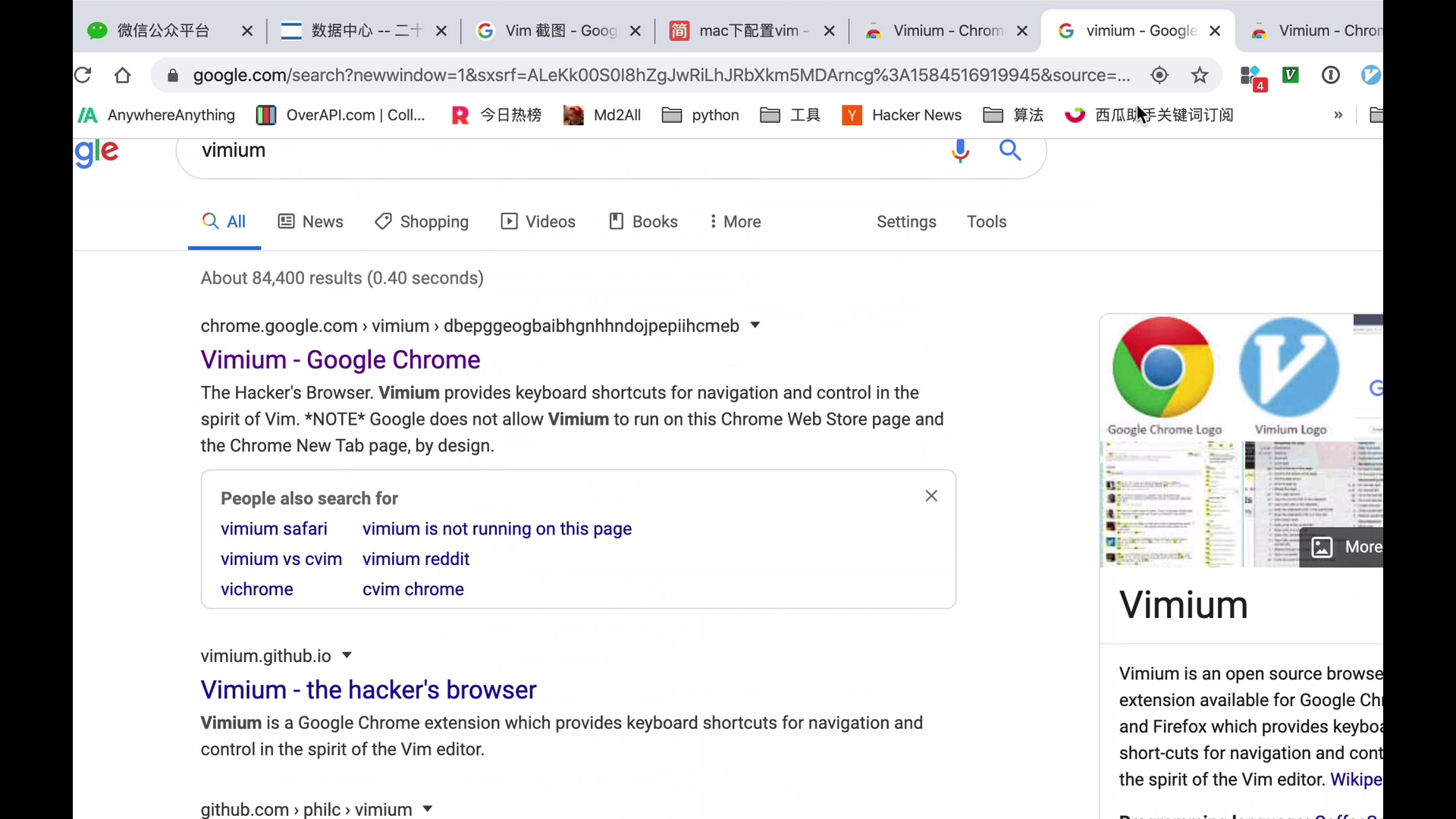1456x819 pixels.
Task: Click the More images thumbnail panel
Action: (1343, 547)
